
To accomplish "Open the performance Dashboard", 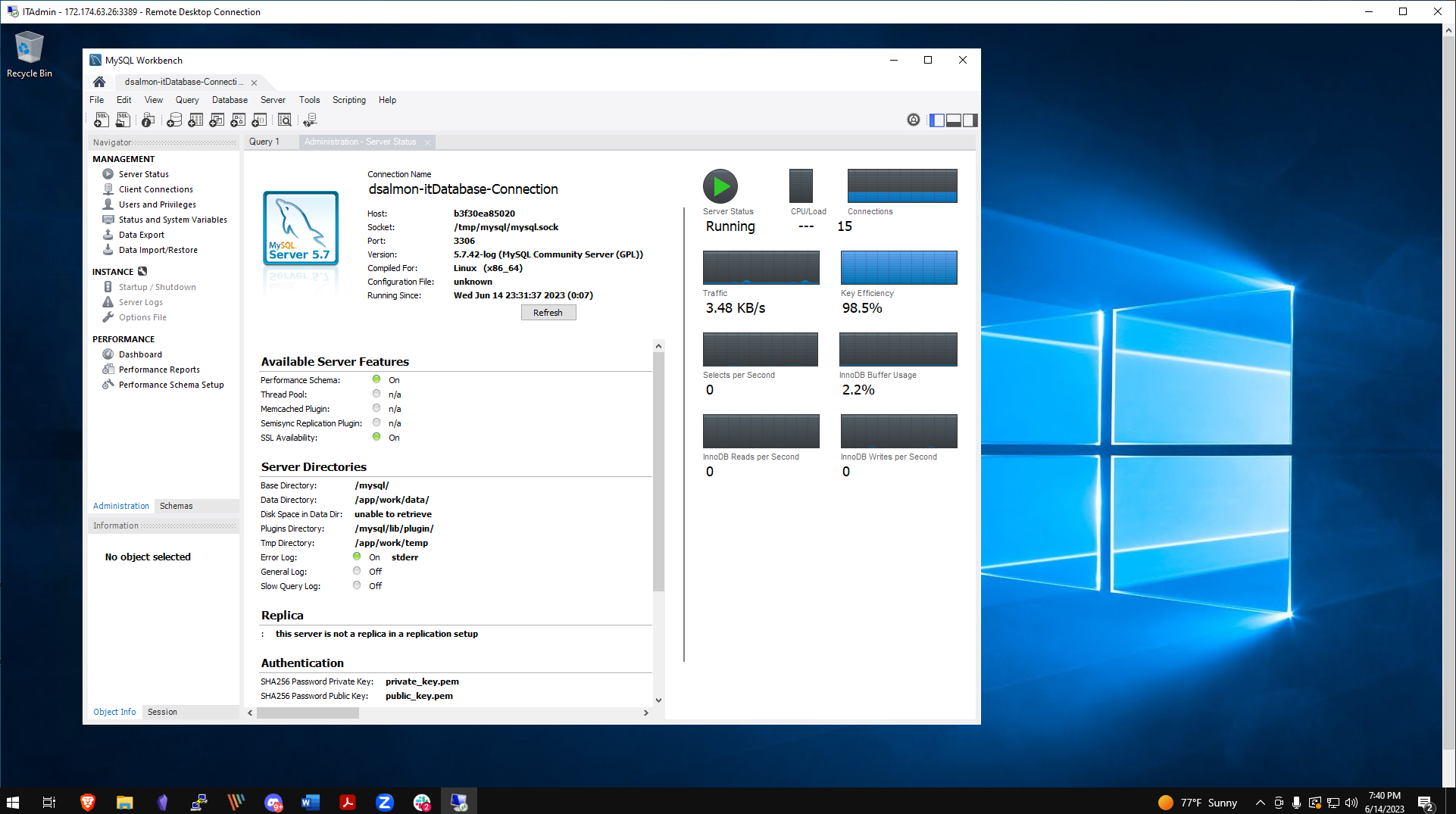I will [140, 354].
